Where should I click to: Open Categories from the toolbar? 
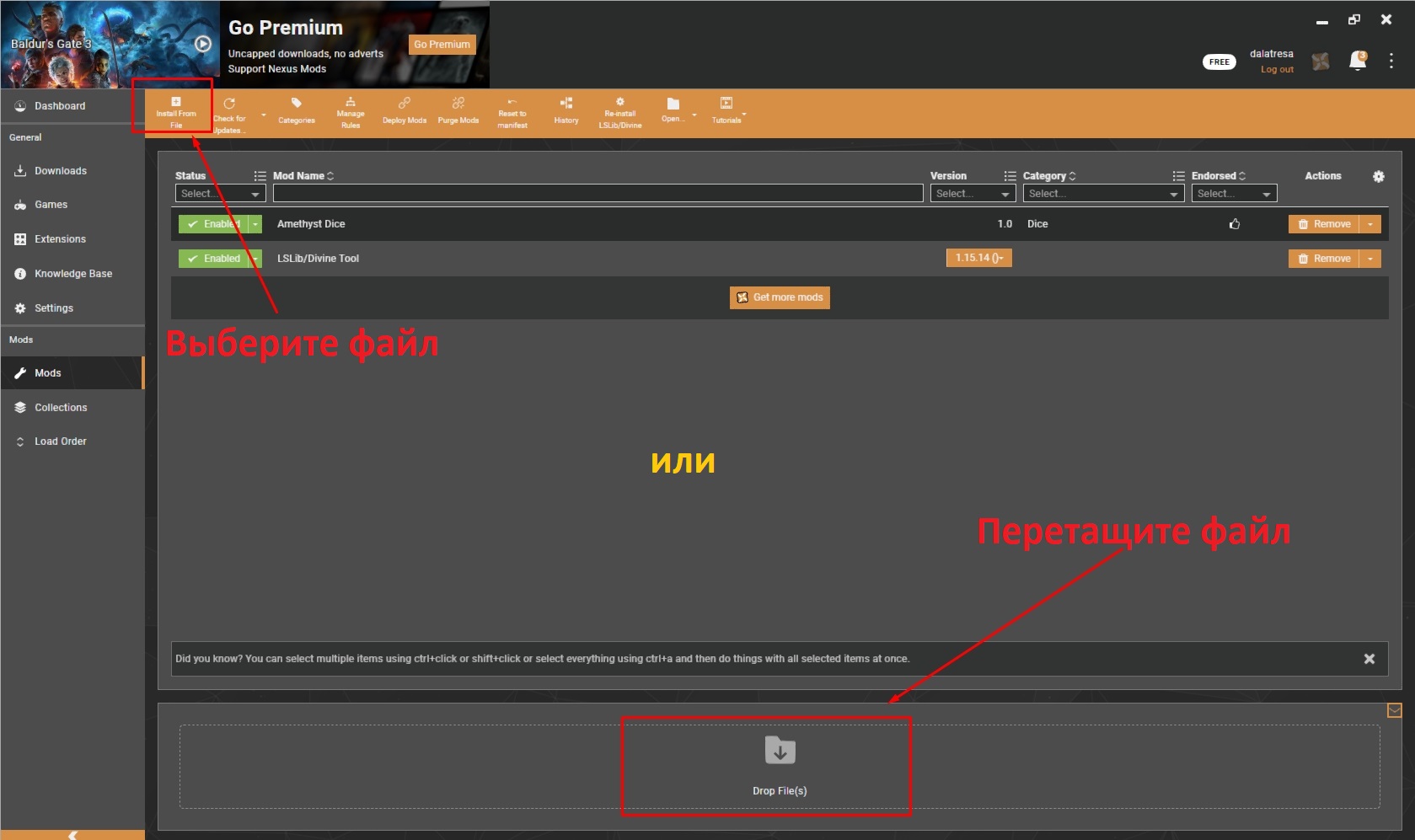[x=297, y=112]
